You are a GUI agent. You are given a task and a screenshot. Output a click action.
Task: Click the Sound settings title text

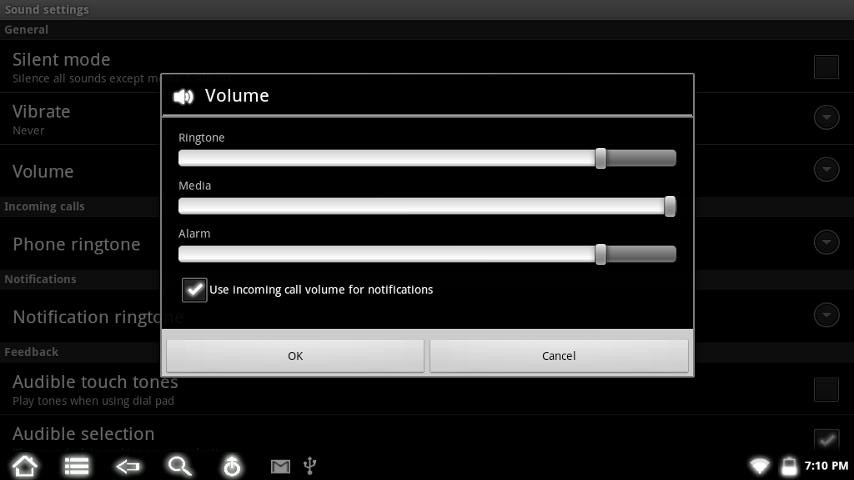point(46,10)
